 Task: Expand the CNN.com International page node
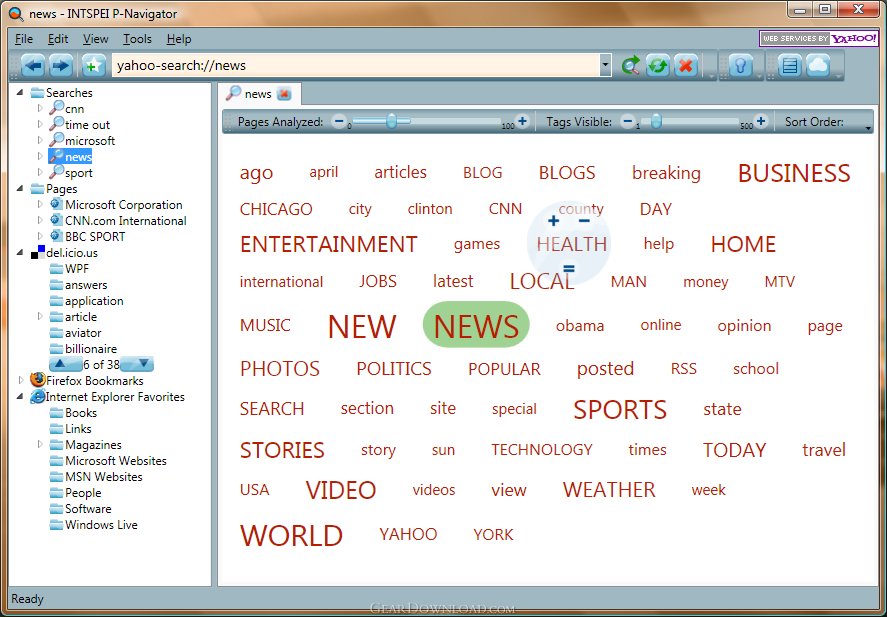point(40,219)
